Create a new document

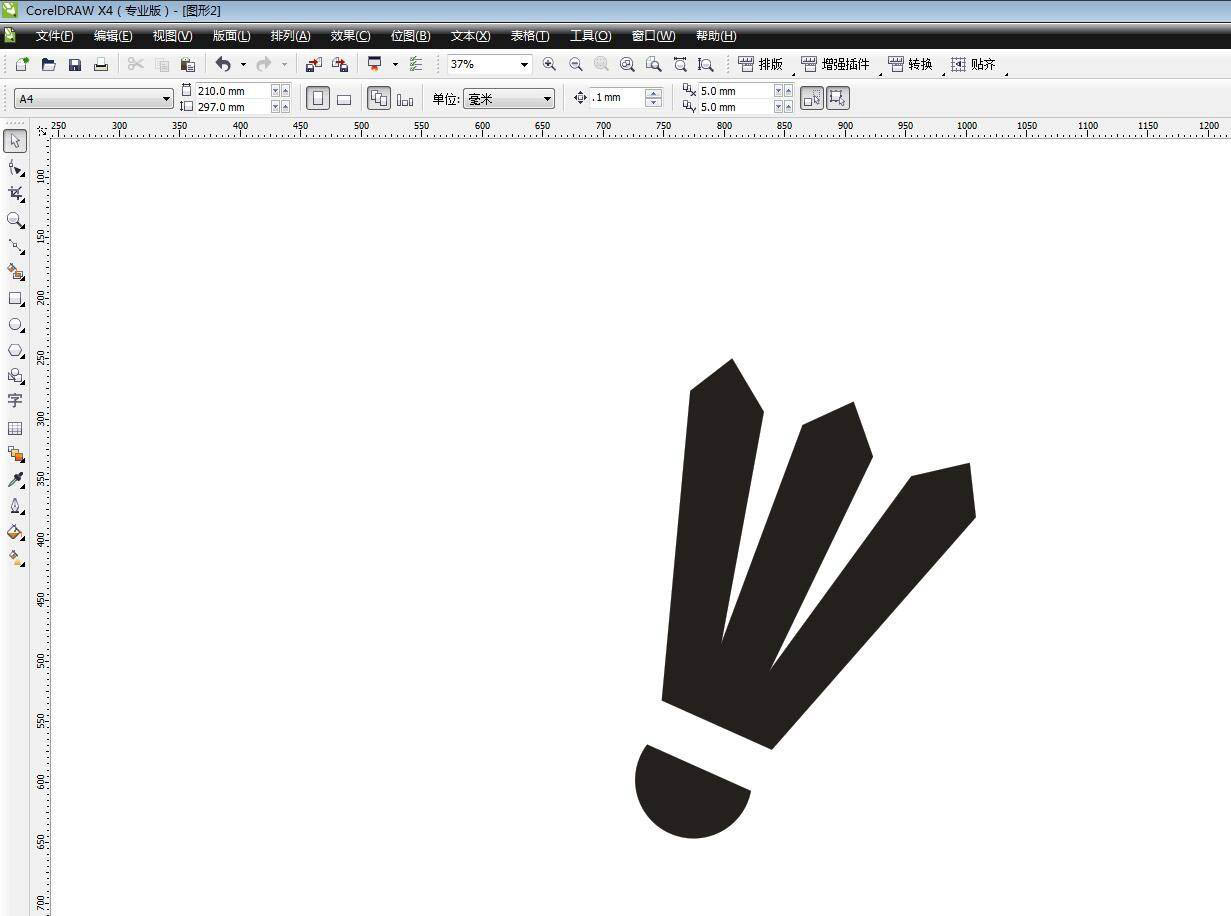tap(22, 64)
